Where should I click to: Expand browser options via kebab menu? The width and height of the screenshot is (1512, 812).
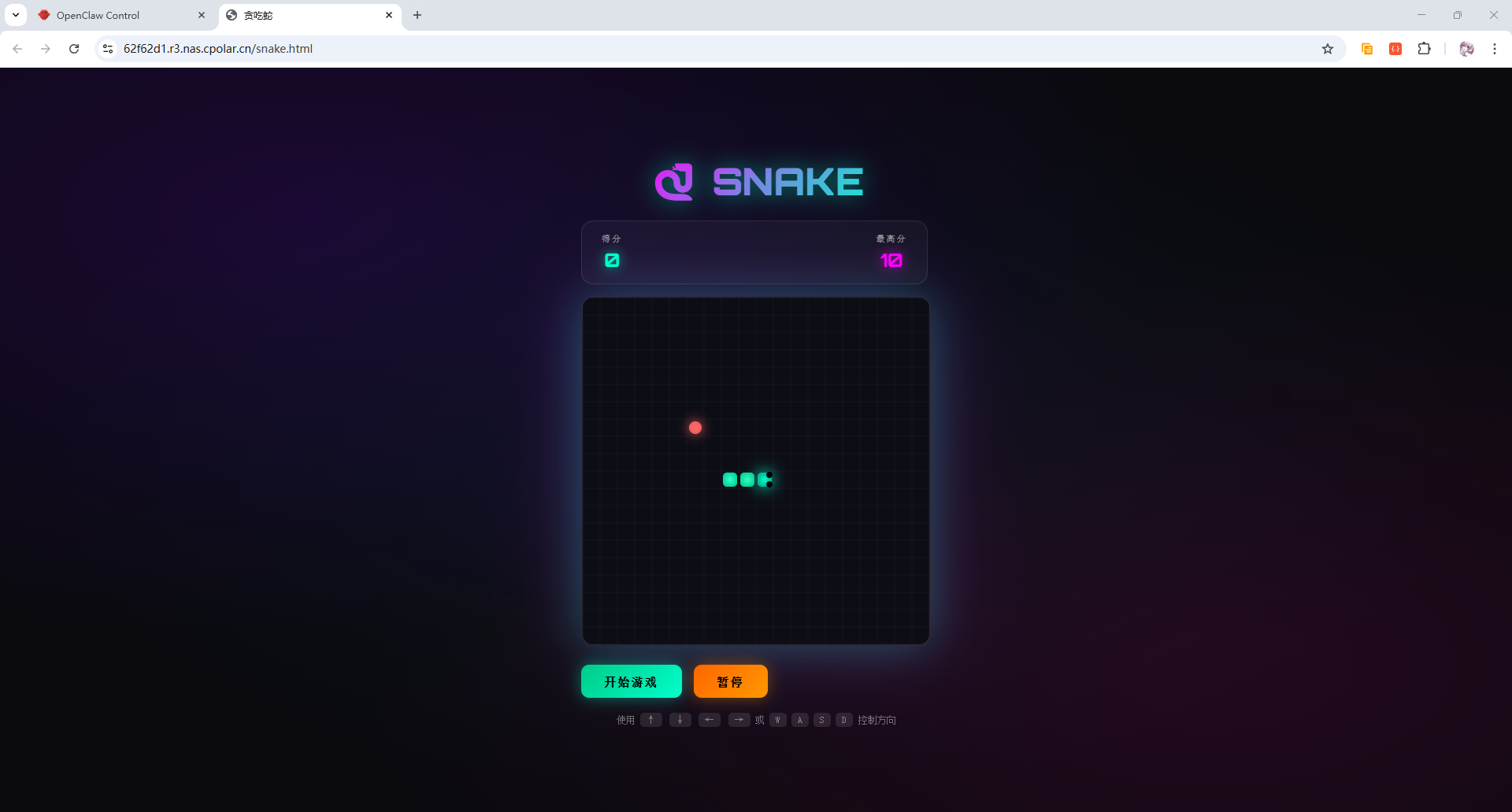(x=1495, y=49)
